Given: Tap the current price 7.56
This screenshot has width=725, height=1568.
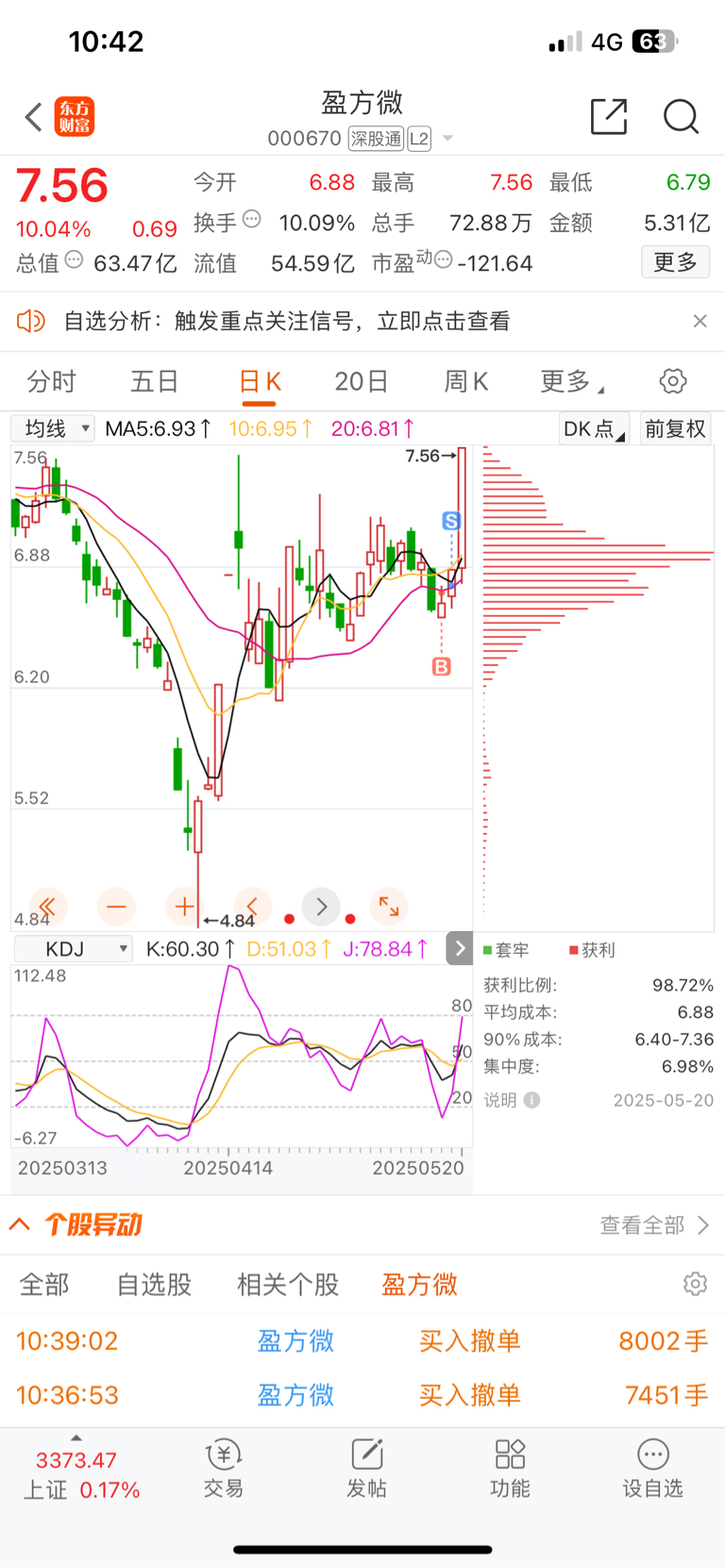Looking at the screenshot, I should pyautogui.click(x=62, y=186).
